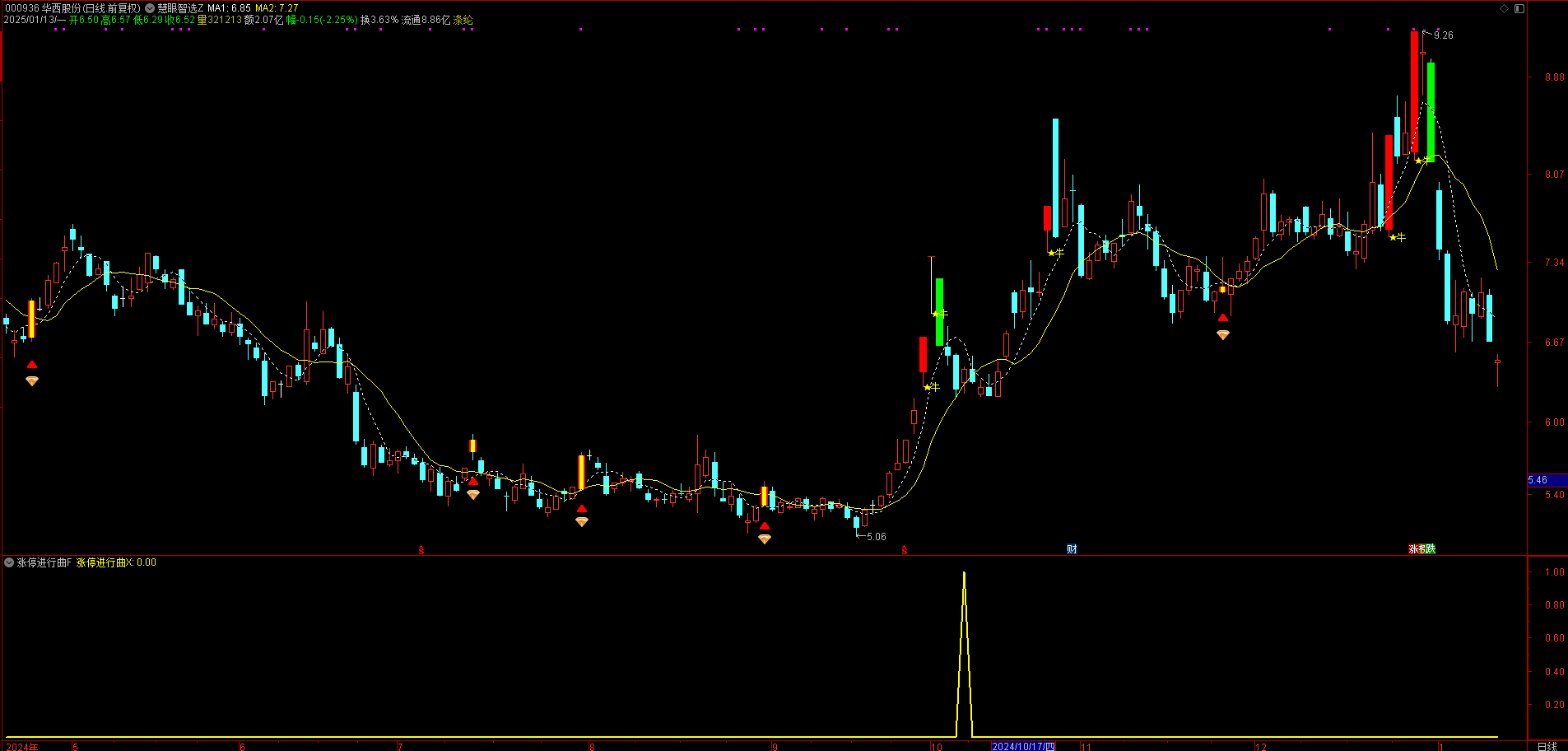Expand the 涨停进行曲F indicator dropdown

(x=9, y=562)
